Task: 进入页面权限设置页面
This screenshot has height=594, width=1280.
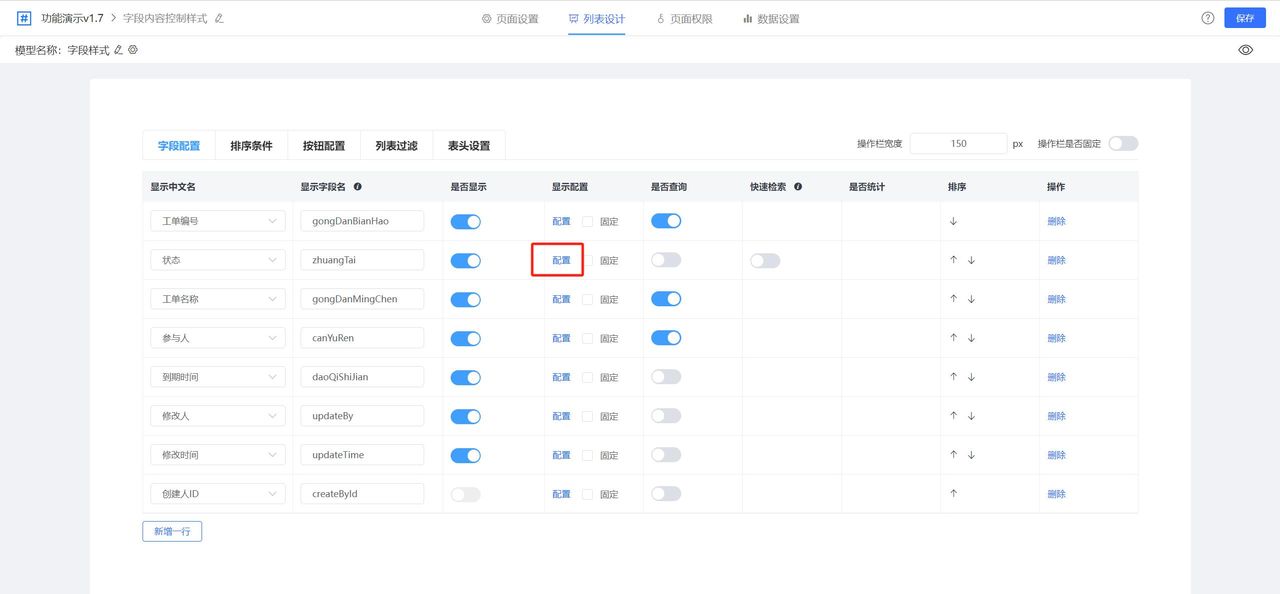Action: [683, 17]
